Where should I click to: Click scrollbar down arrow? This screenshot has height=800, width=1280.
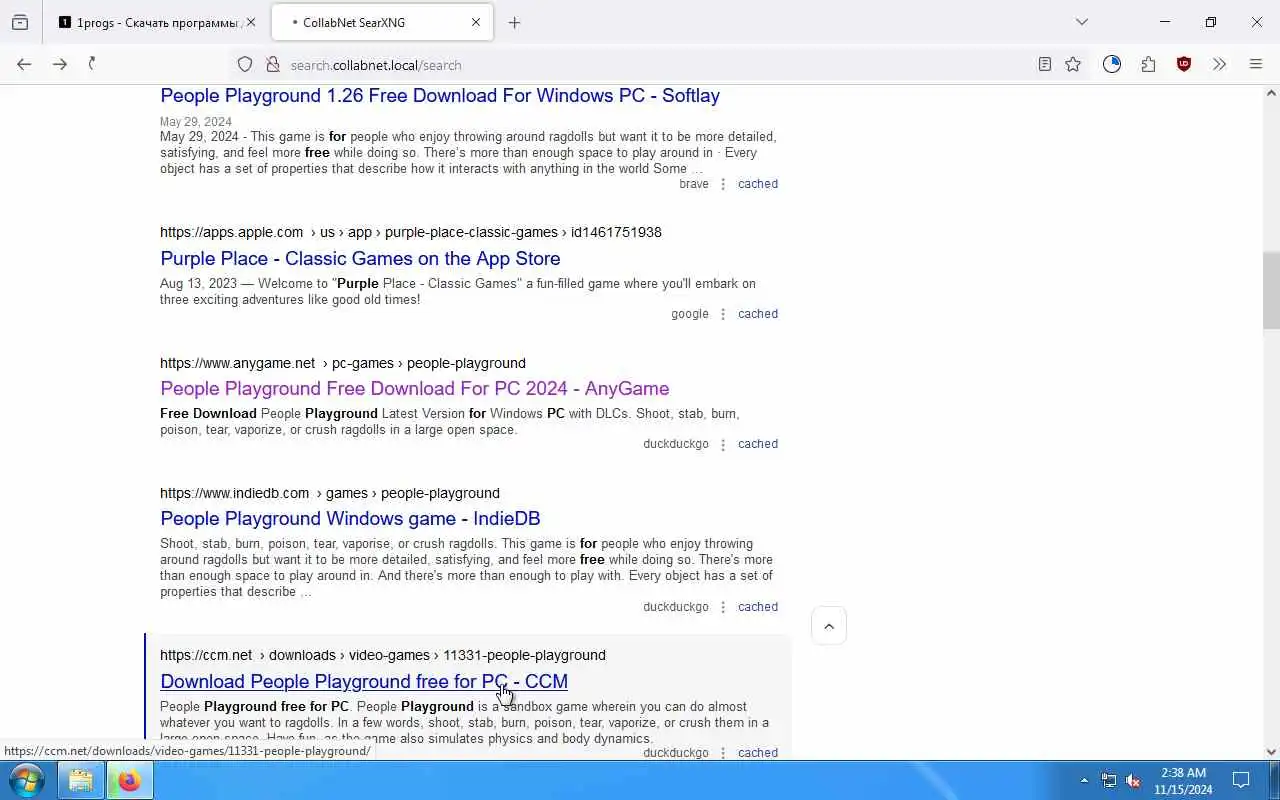coord(1271,752)
